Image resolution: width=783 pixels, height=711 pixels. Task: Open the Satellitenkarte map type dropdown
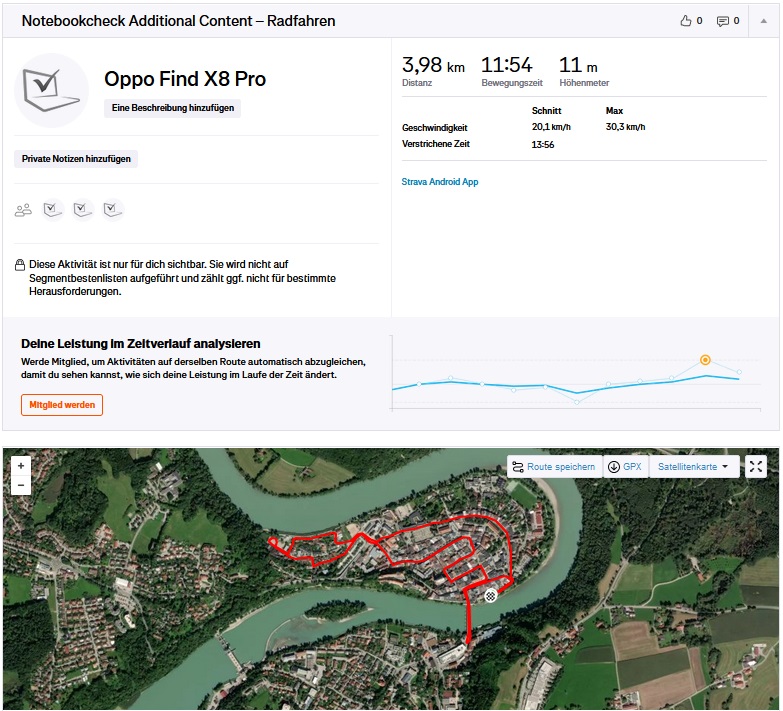694,467
